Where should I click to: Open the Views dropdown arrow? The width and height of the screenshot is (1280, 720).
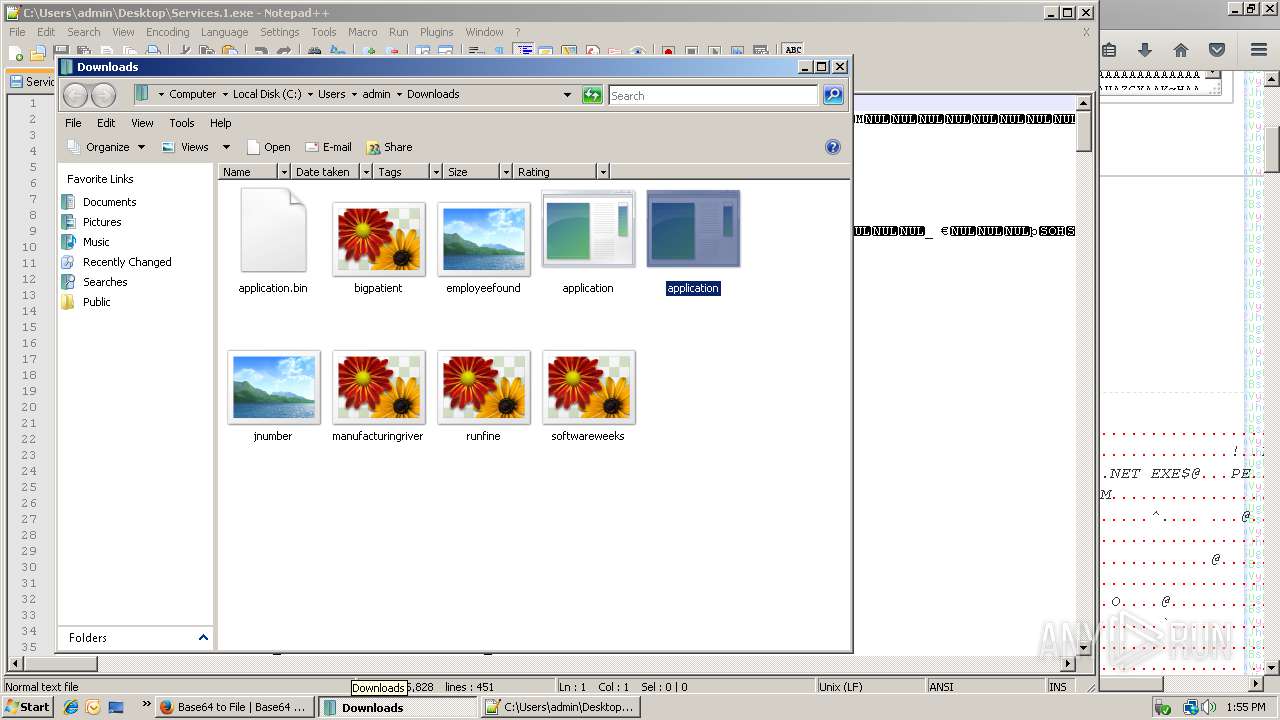point(226,147)
